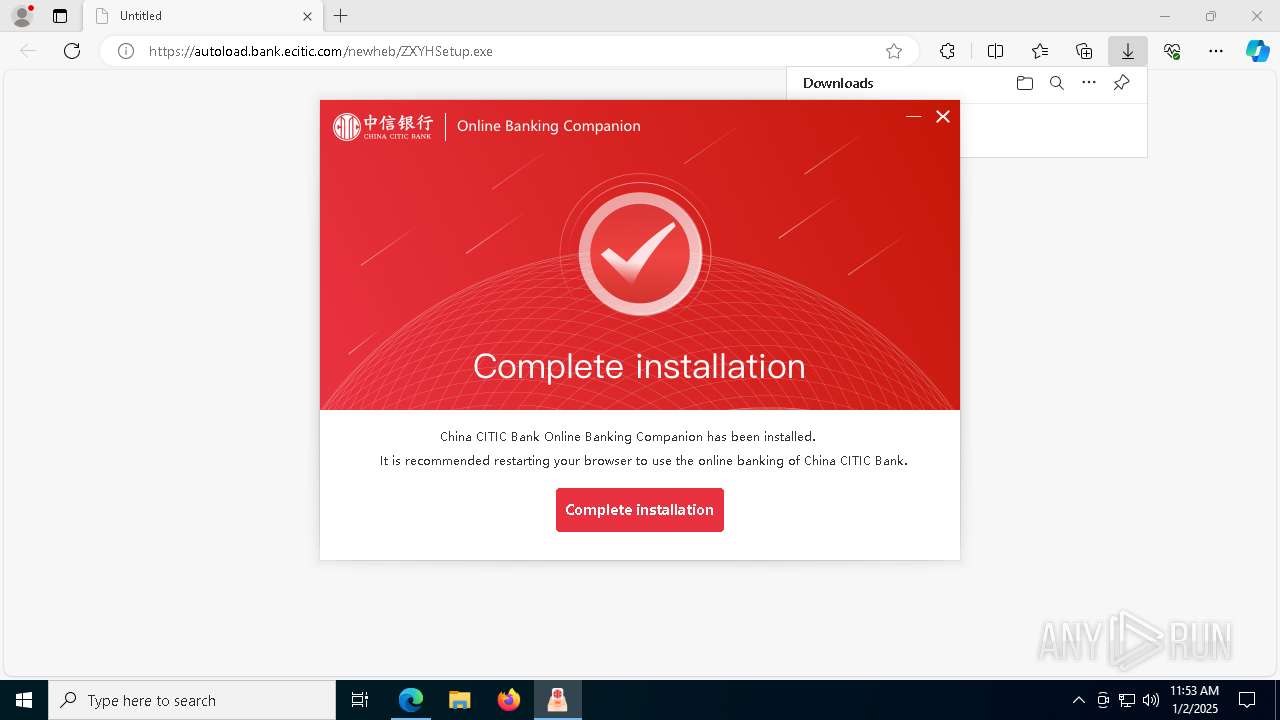Image resolution: width=1280 pixels, height=720 pixels.
Task: Open a new browser tab
Action: 341,16
